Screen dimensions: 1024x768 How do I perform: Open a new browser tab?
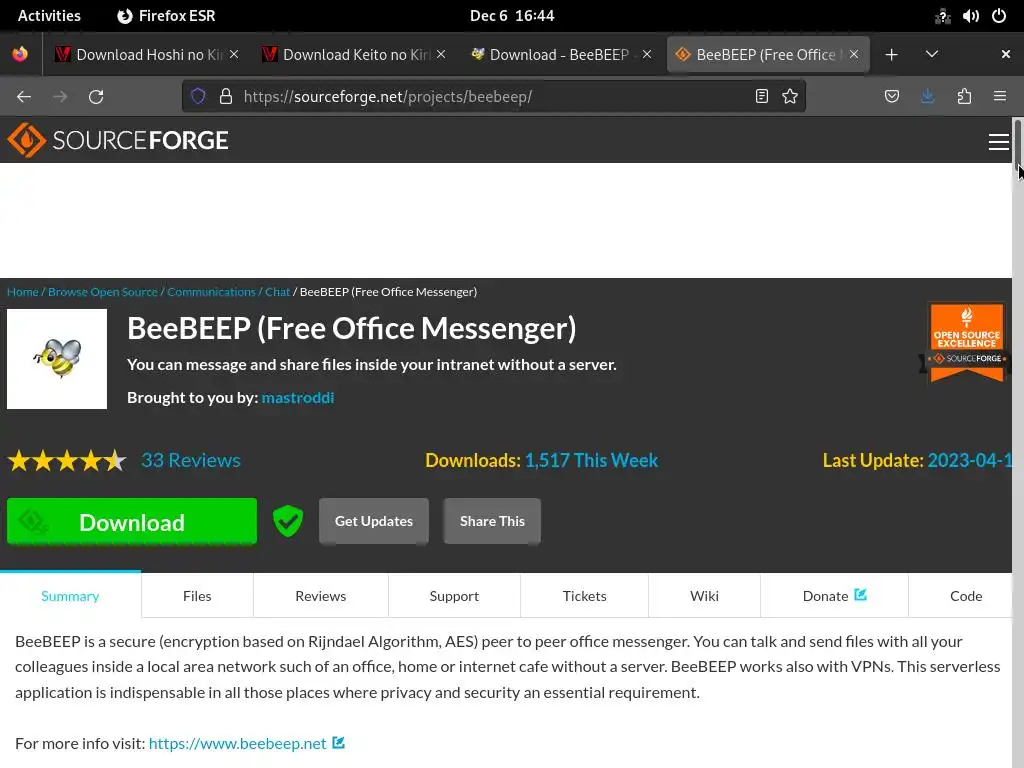[891, 55]
